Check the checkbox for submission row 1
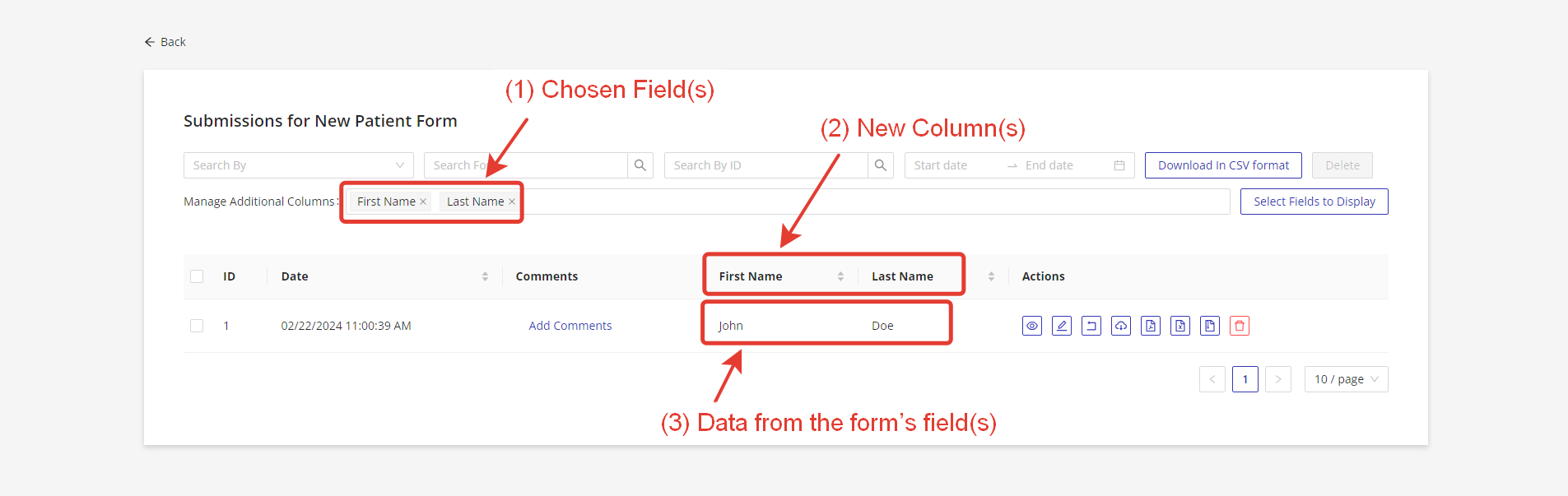The width and height of the screenshot is (1568, 496). (x=197, y=326)
